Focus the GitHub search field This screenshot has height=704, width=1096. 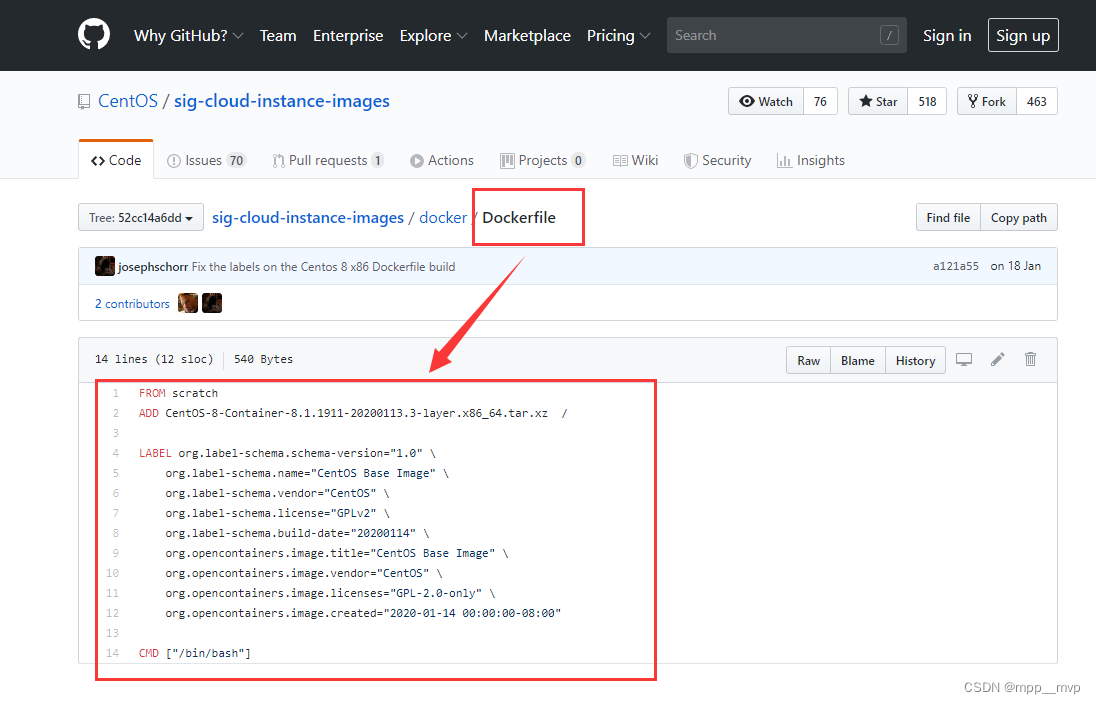[x=786, y=35]
